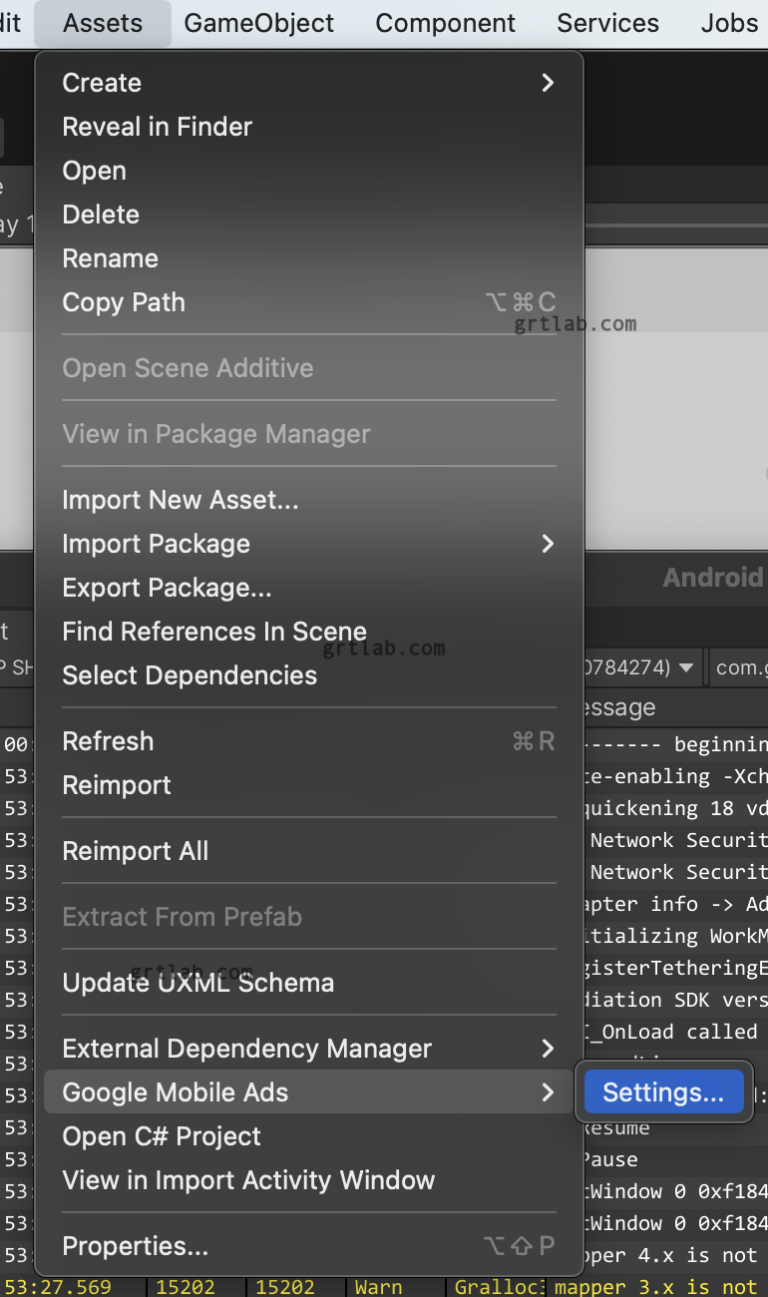The width and height of the screenshot is (768, 1297).
Task: Click Settings... in Google Mobile Ads submenu
Action: pyautogui.click(x=664, y=1093)
